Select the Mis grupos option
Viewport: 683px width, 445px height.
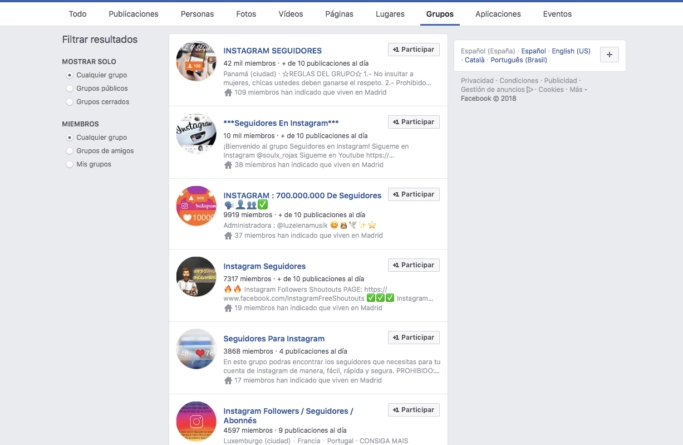click(x=69, y=164)
